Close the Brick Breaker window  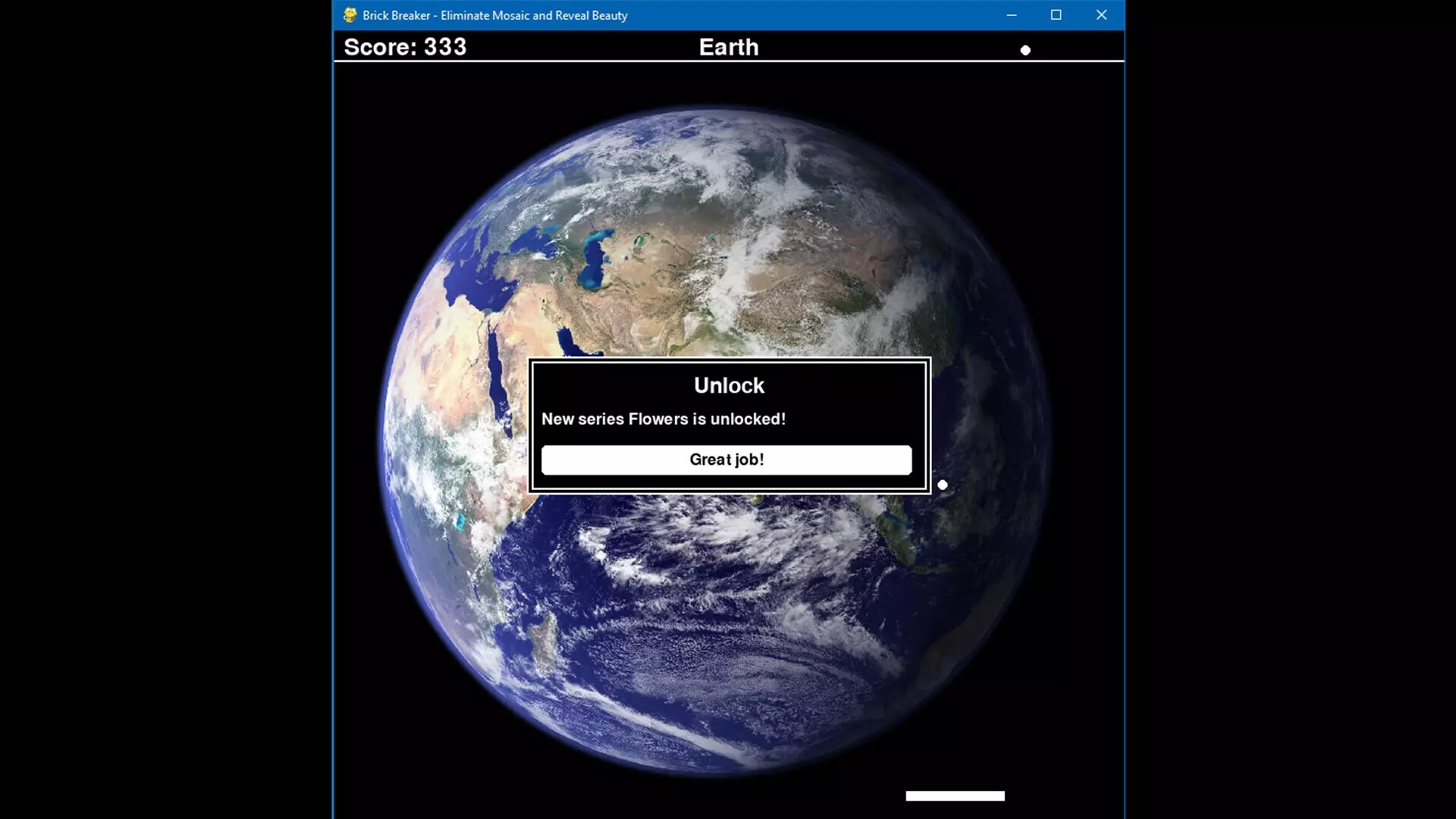(1101, 15)
